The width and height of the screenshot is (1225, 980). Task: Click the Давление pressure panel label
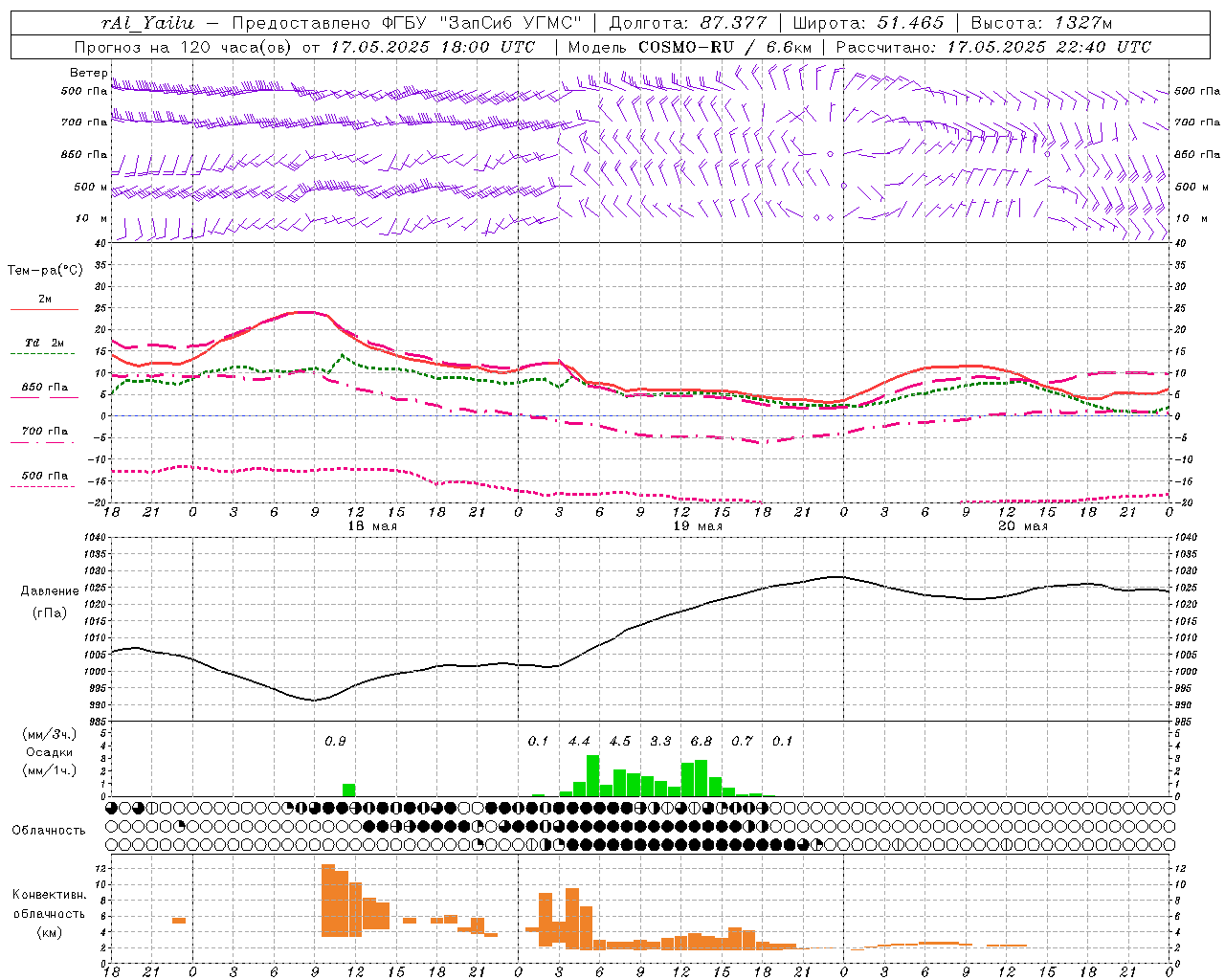point(50,590)
